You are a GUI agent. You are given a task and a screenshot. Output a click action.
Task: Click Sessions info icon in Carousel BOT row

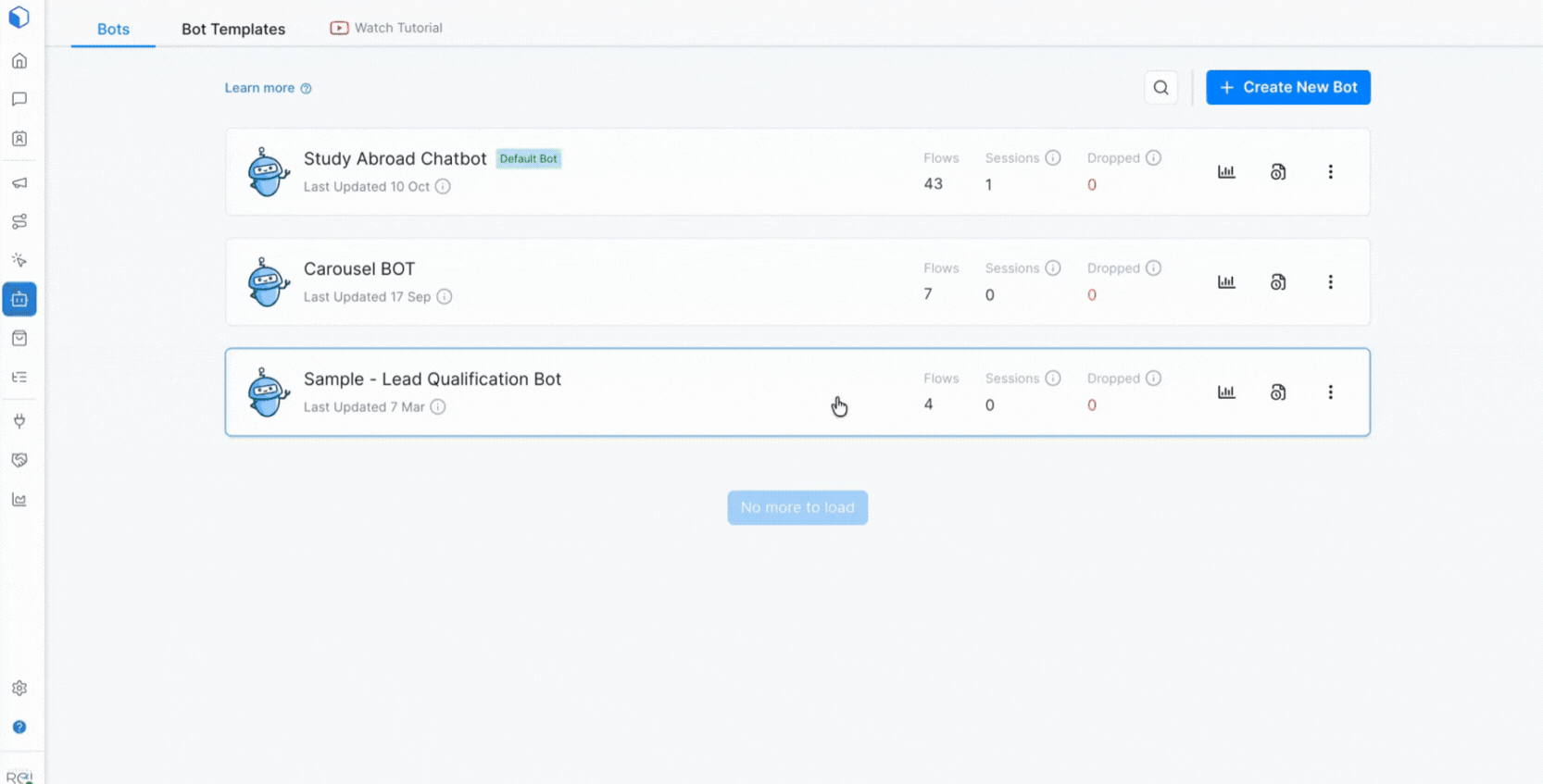(x=1053, y=268)
